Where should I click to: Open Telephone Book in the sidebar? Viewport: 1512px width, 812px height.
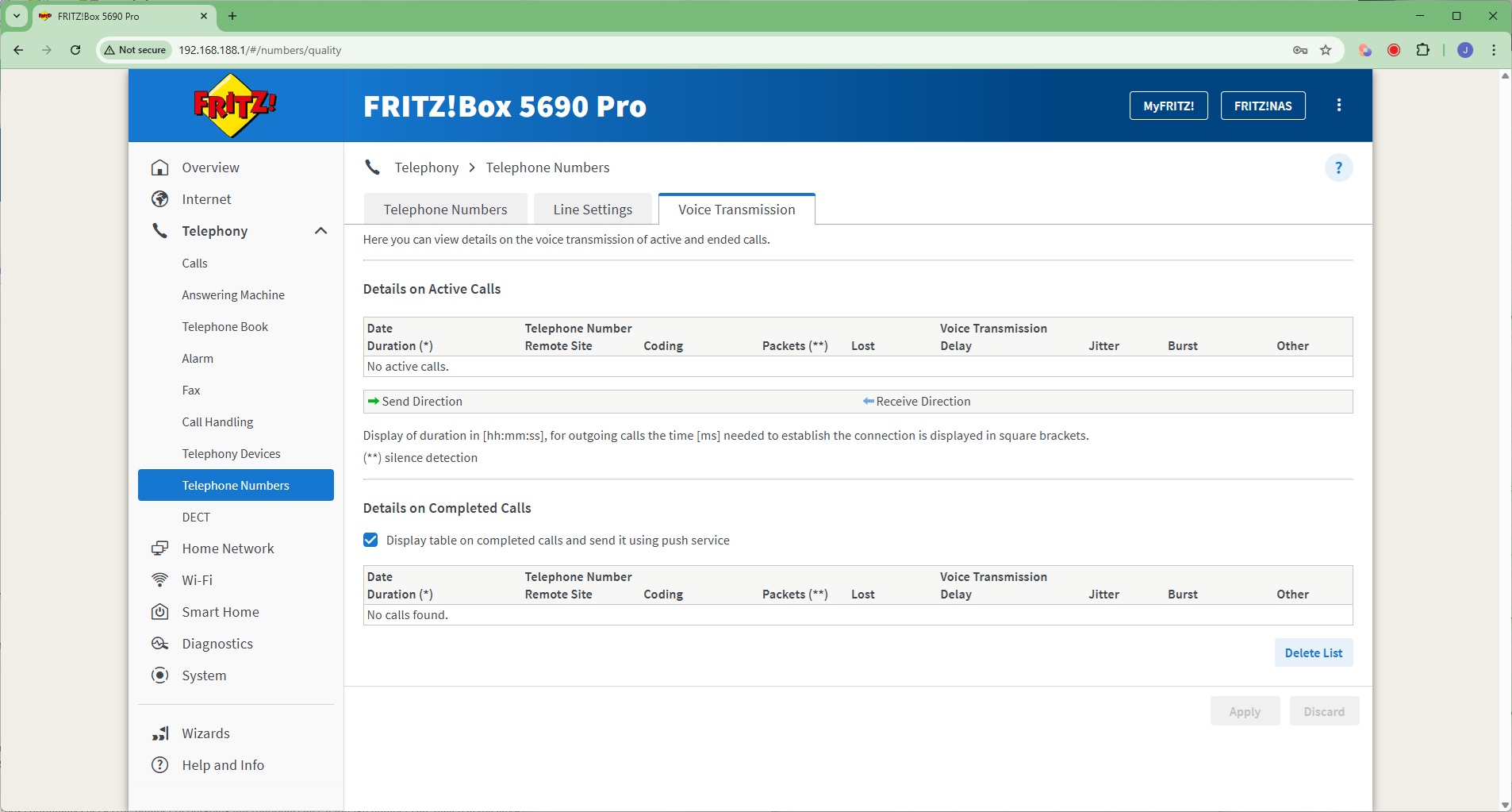[x=225, y=327]
